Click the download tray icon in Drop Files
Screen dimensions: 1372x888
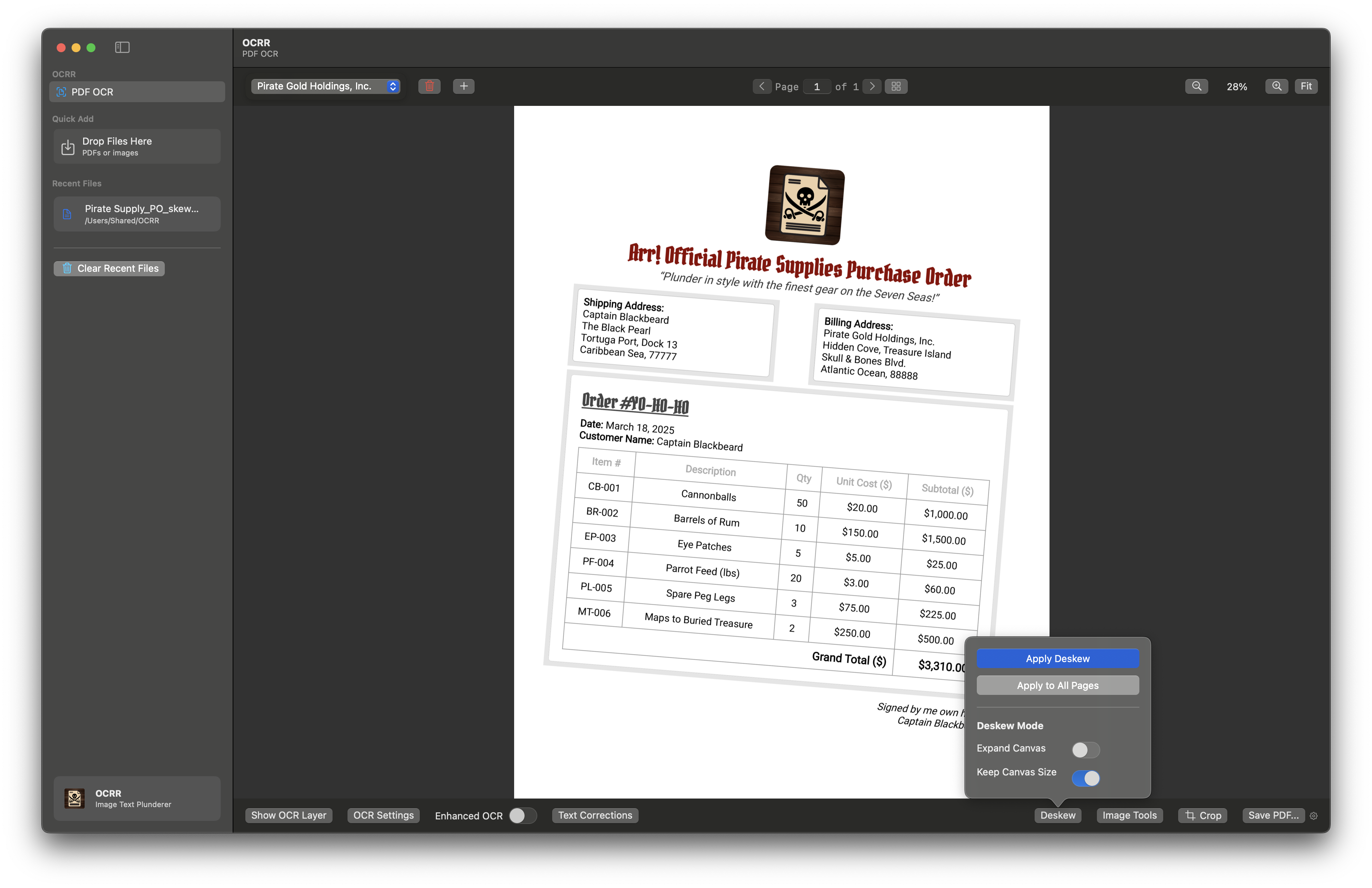68,147
